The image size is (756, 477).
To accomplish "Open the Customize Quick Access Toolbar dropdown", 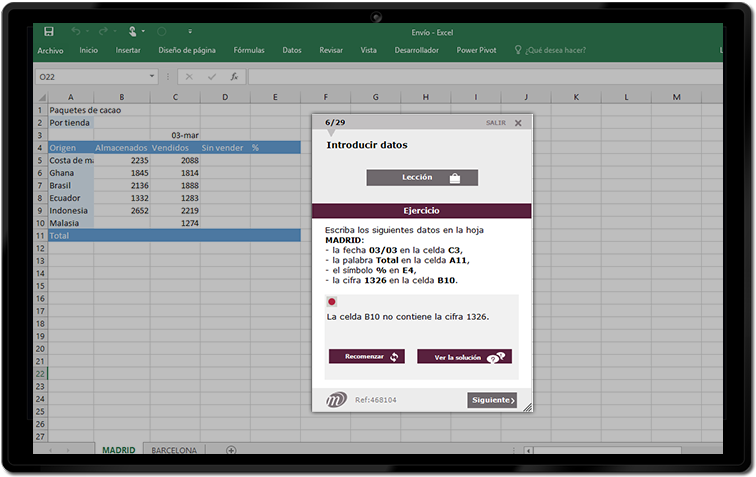I will 190,32.
